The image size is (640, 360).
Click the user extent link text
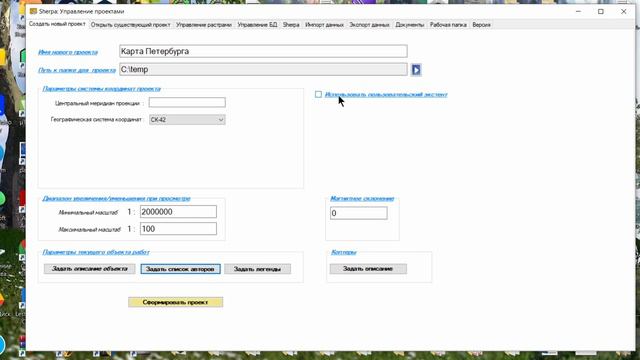[x=386, y=94]
